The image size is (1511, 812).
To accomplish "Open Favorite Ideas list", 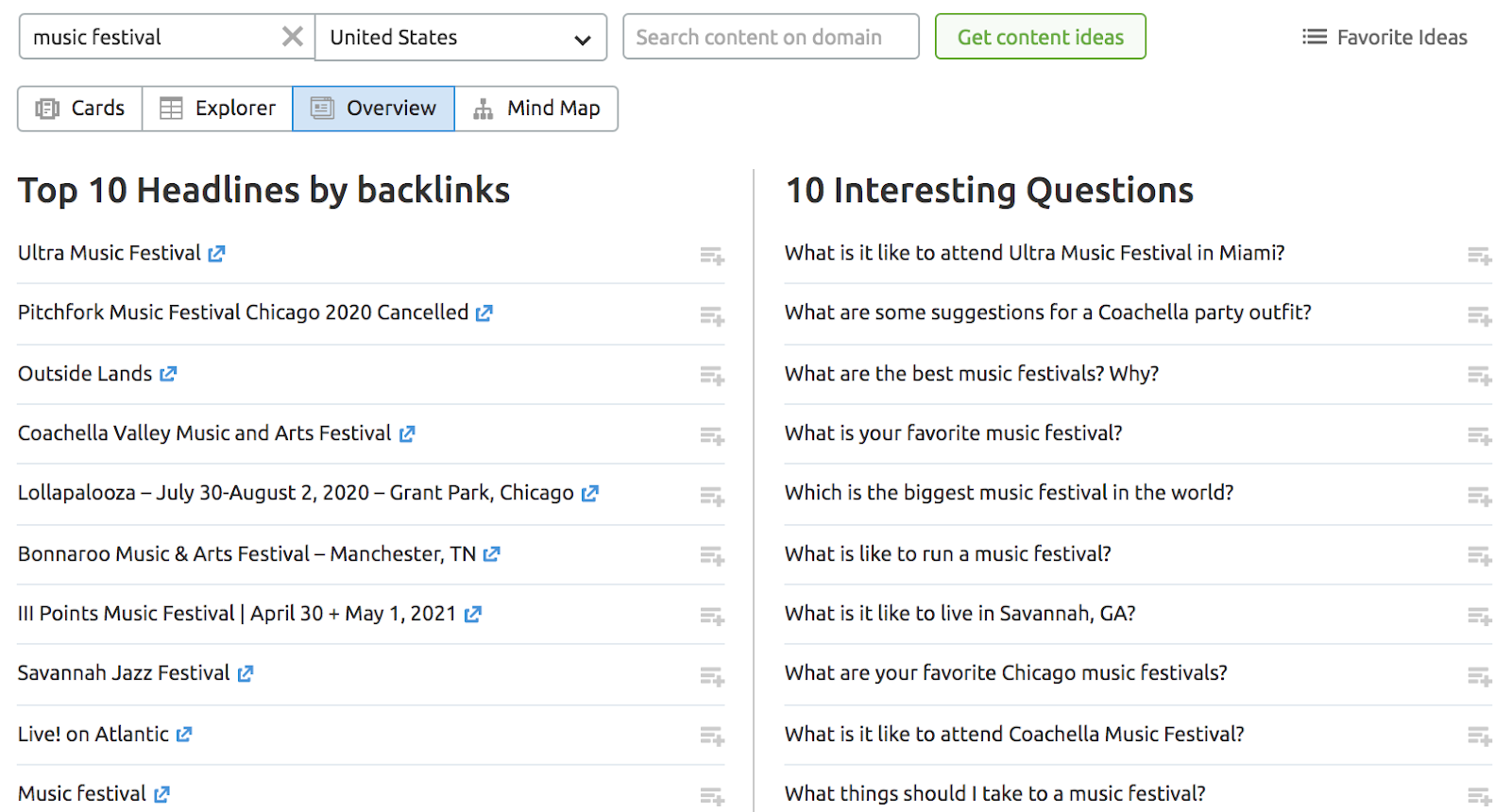I will [1384, 37].
